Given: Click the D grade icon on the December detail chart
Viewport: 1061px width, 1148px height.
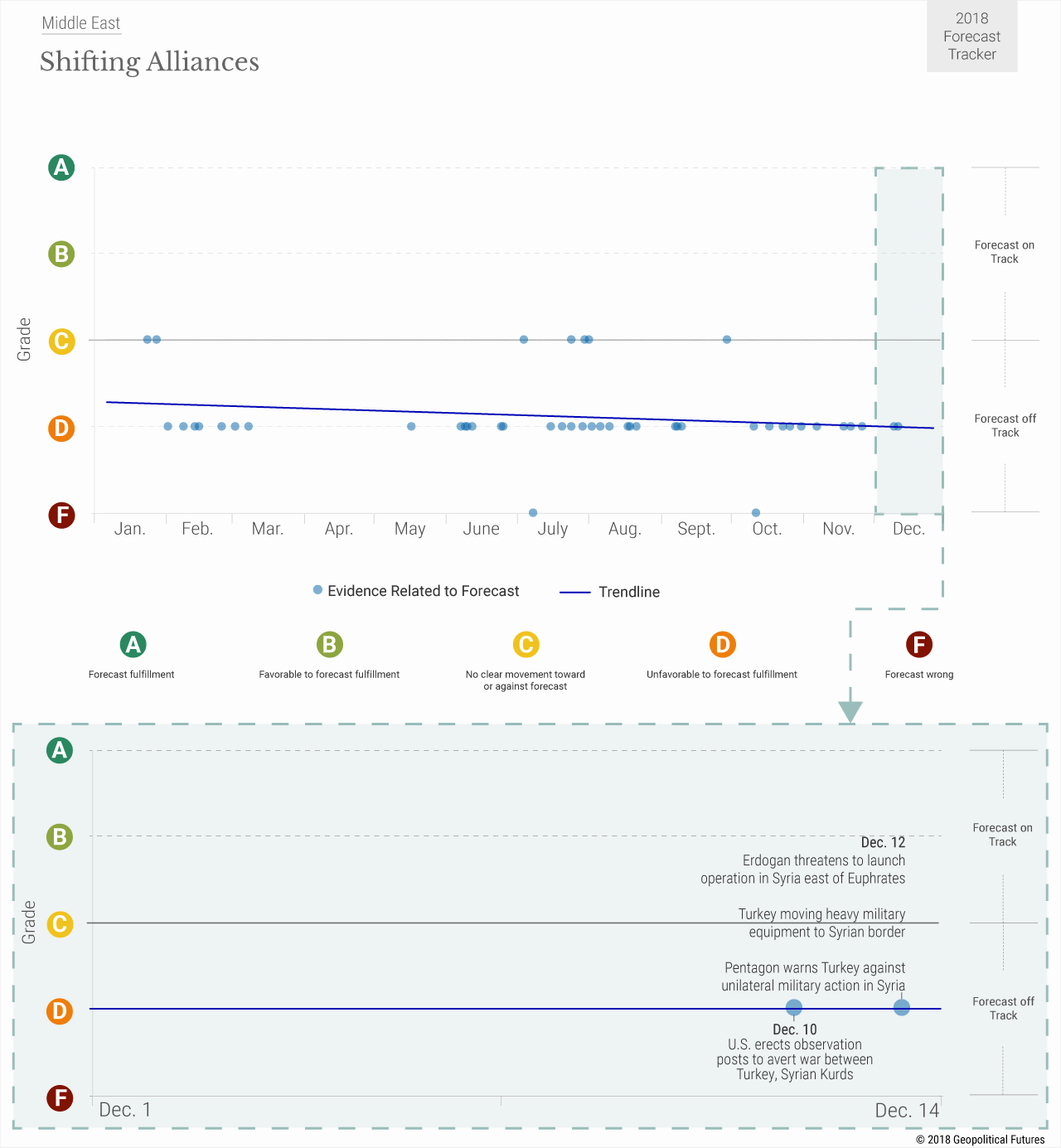Looking at the screenshot, I should pyautogui.click(x=60, y=1011).
